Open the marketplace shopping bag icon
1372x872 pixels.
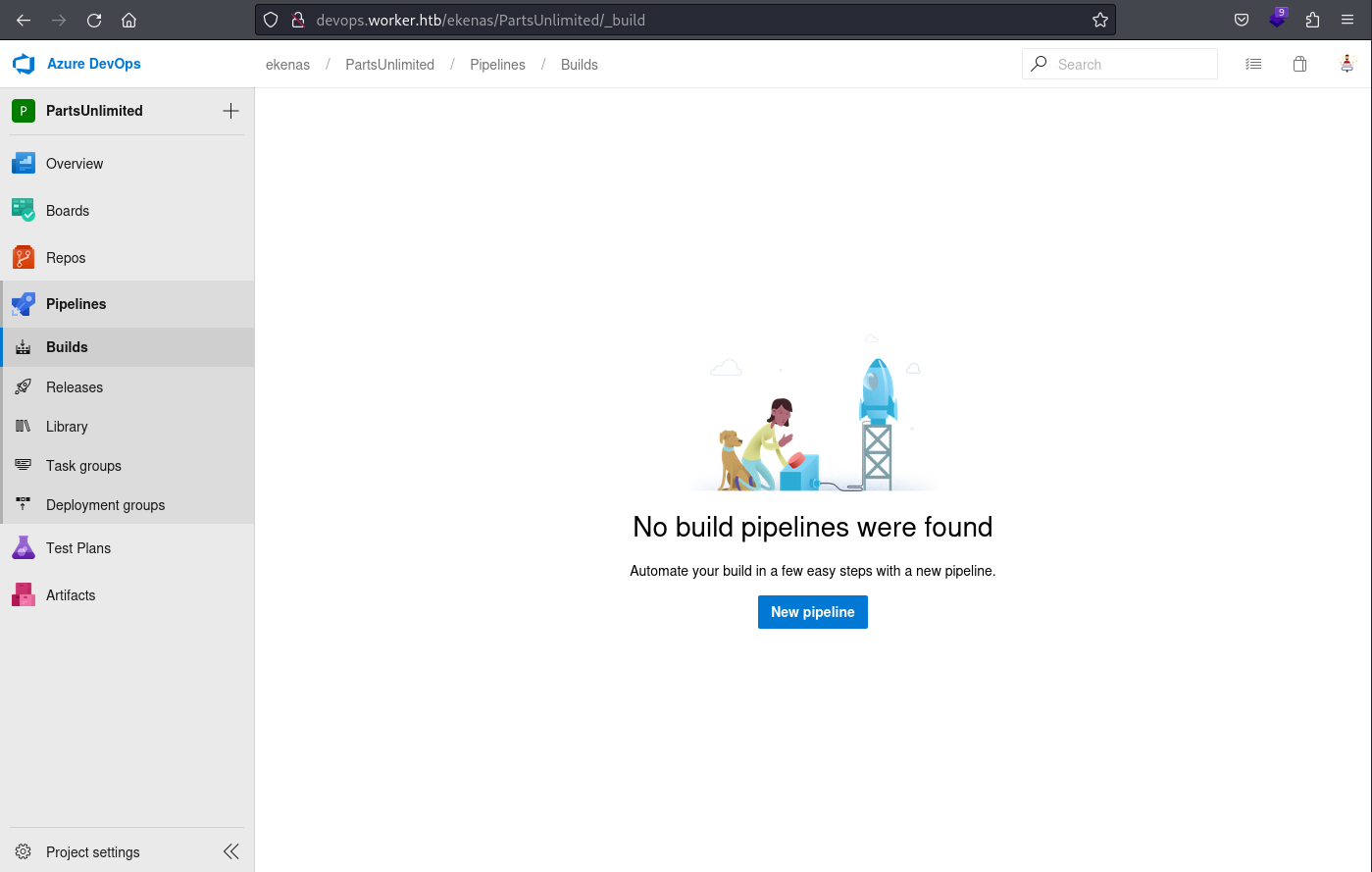click(x=1299, y=64)
